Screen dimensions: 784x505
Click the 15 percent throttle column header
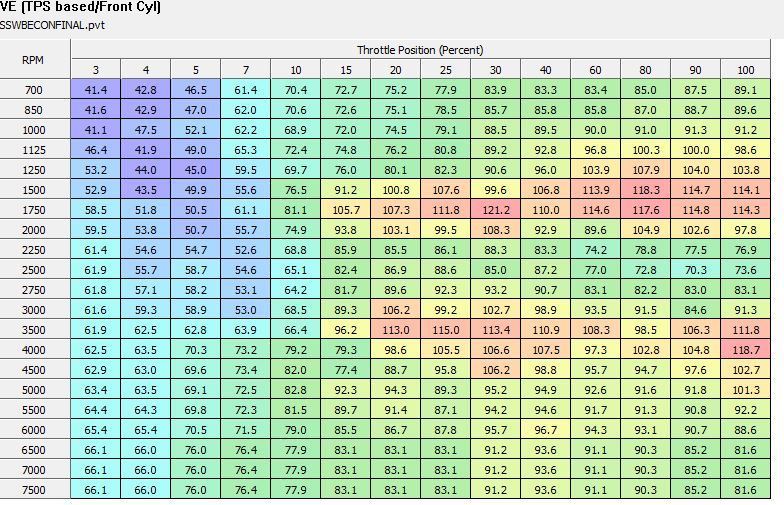click(345, 69)
